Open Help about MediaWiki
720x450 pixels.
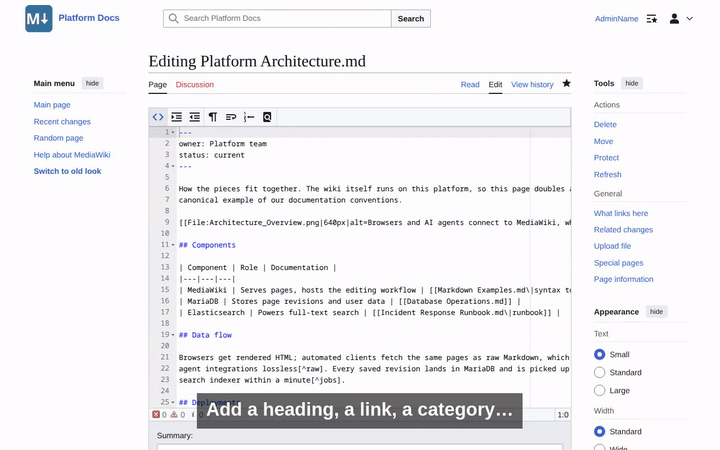point(72,155)
